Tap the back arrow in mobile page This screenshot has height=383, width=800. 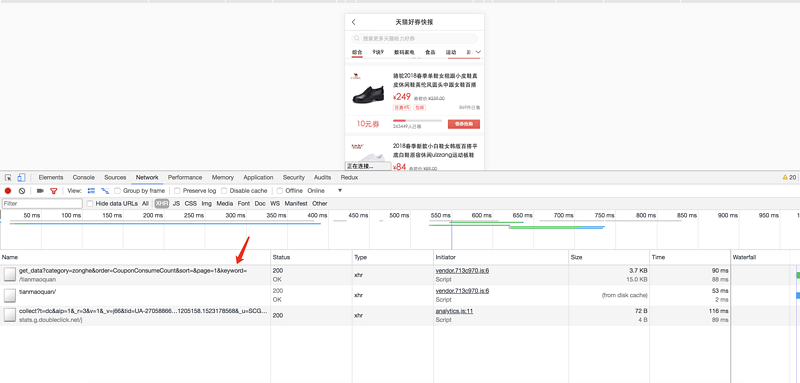click(x=354, y=22)
